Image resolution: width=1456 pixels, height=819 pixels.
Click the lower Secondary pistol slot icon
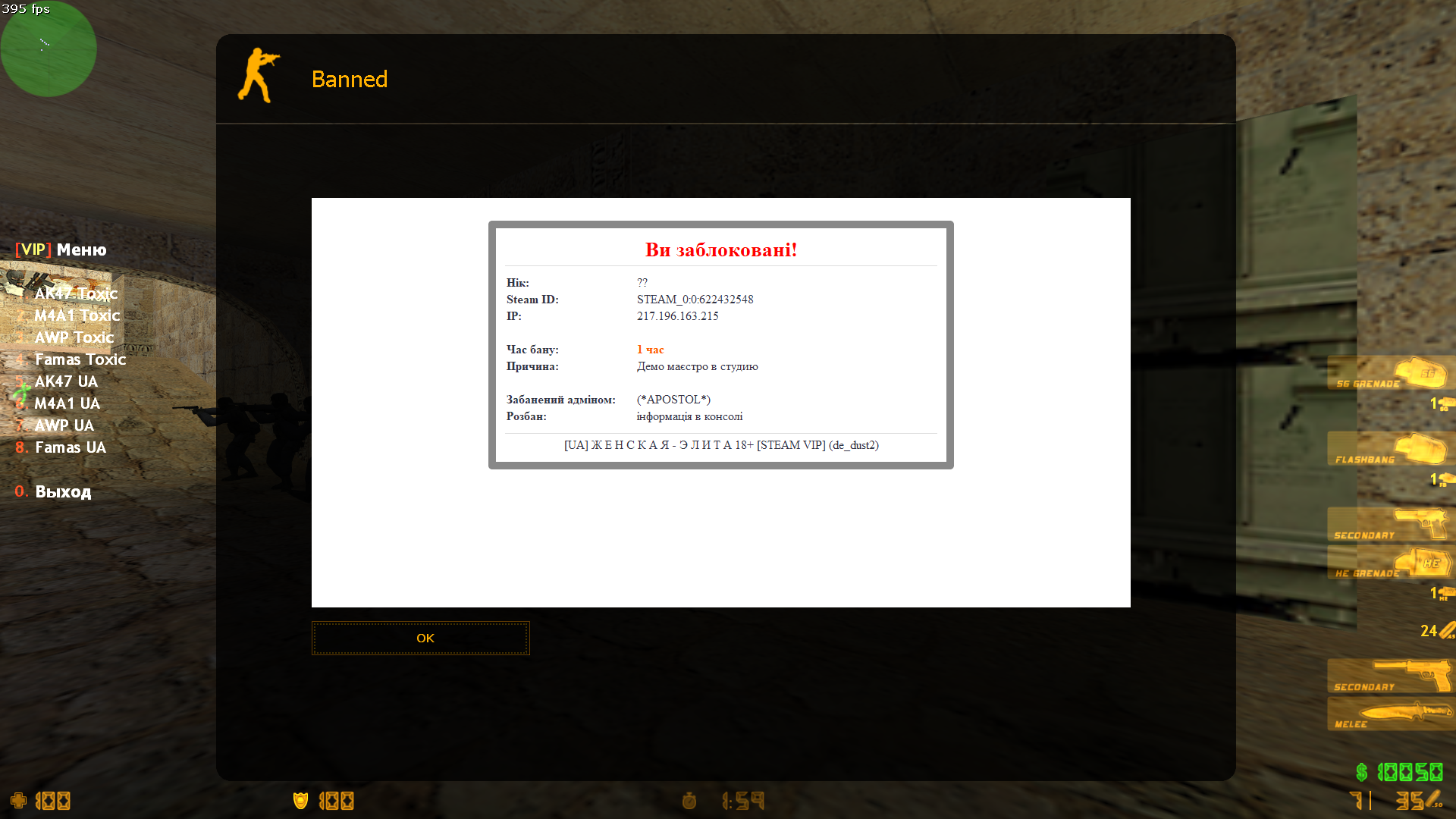pos(1391,676)
